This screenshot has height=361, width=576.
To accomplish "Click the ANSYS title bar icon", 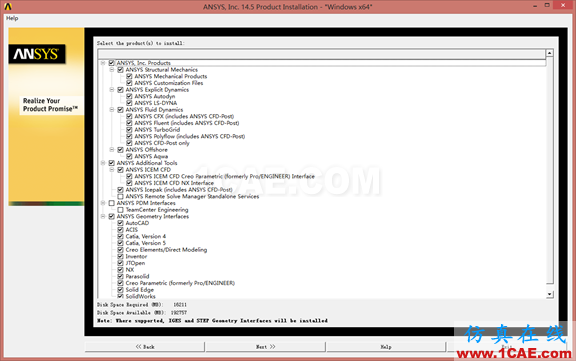I will (x=8, y=7).
